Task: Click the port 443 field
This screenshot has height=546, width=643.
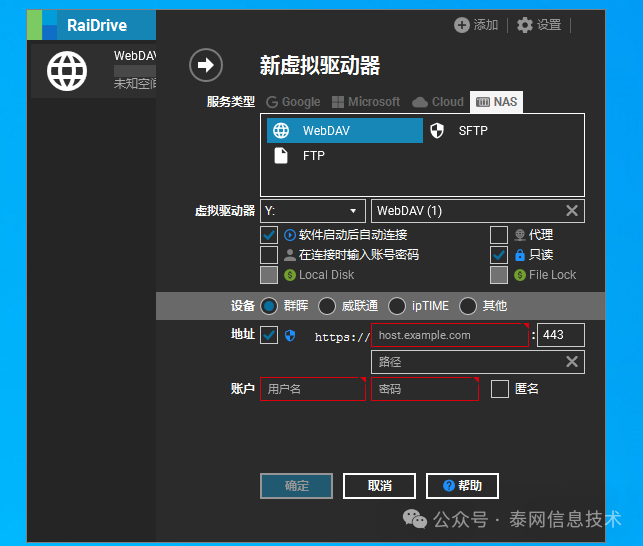Action: [x=561, y=335]
